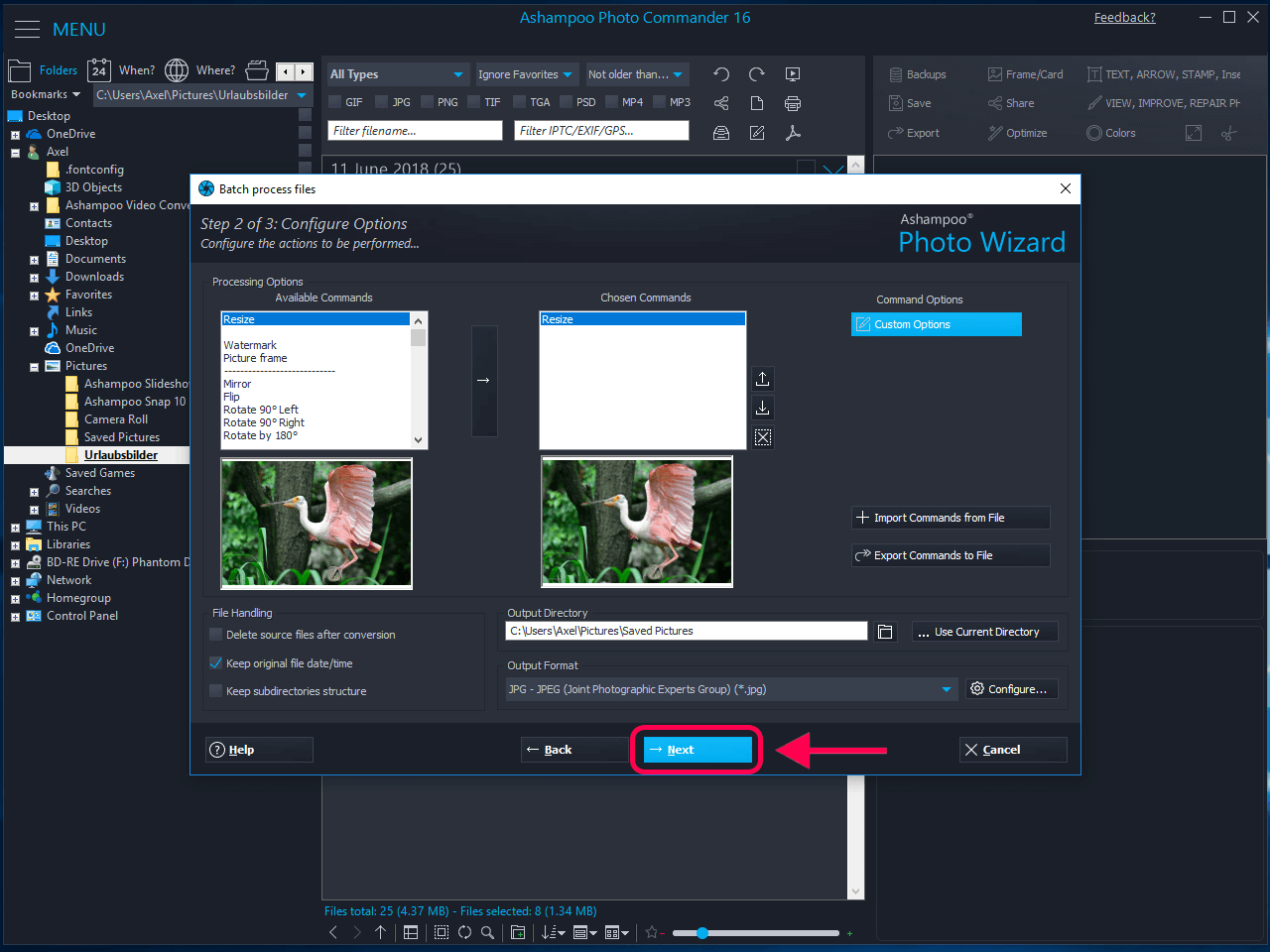The image size is (1270, 952).
Task: Open the Not older than dropdown
Action: click(x=636, y=74)
